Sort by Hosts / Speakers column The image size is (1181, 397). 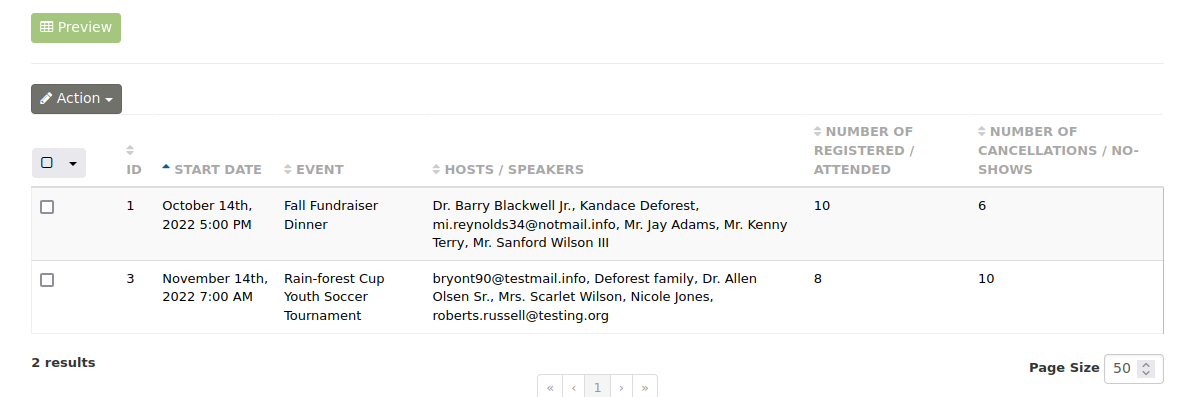[508, 169]
